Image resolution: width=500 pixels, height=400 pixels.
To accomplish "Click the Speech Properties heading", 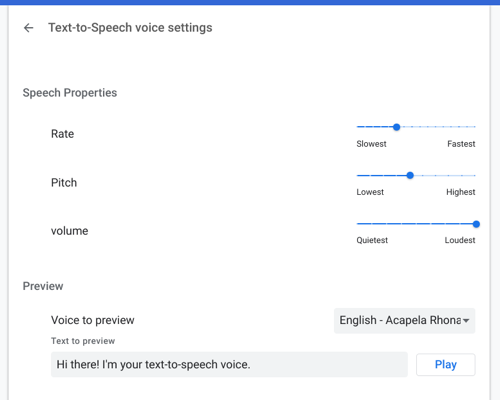I will coord(70,93).
